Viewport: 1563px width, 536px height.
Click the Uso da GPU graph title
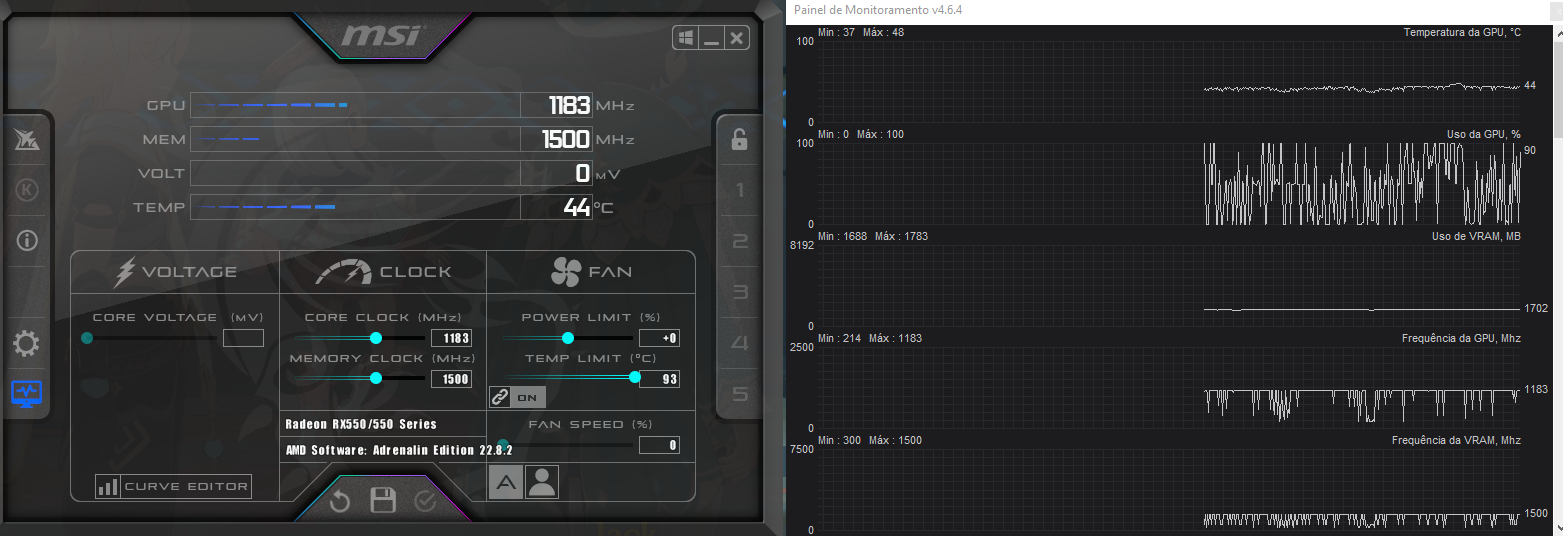(x=1484, y=134)
